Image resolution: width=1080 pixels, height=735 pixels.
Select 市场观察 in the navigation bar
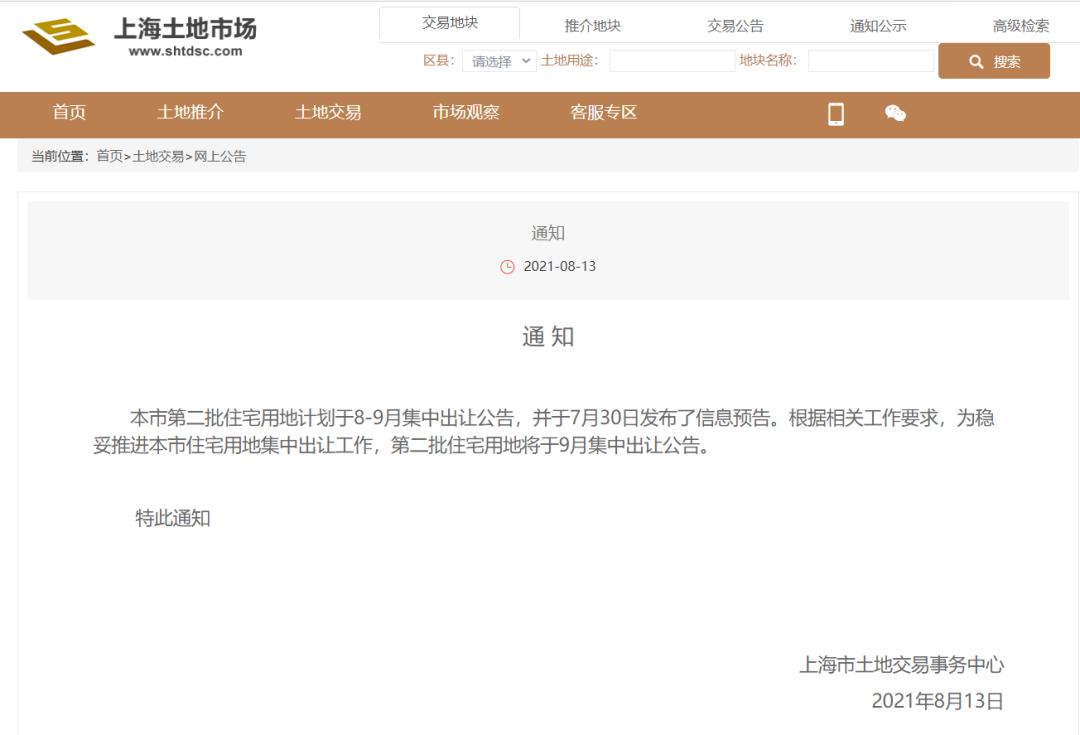(466, 113)
